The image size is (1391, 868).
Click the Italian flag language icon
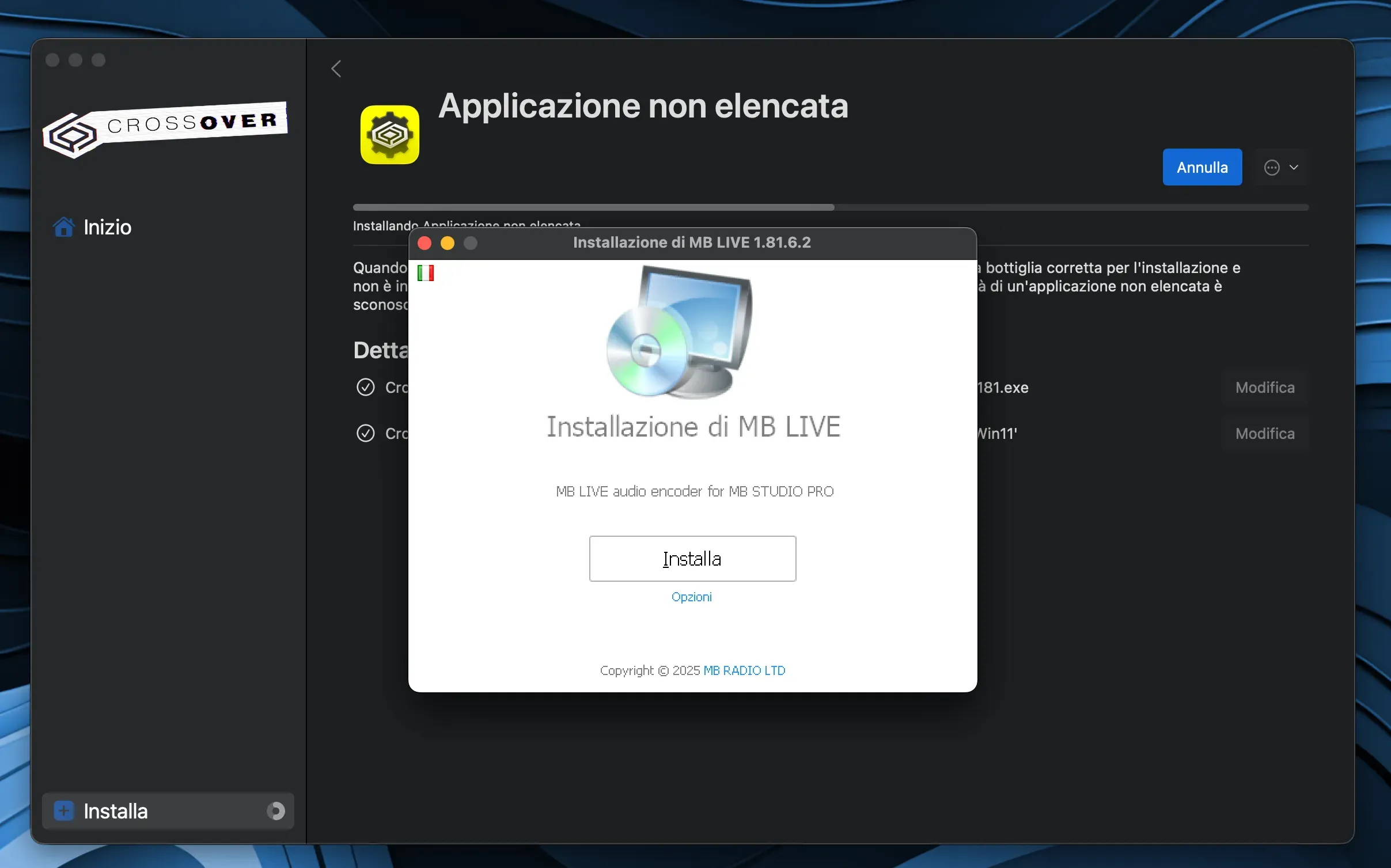426,273
